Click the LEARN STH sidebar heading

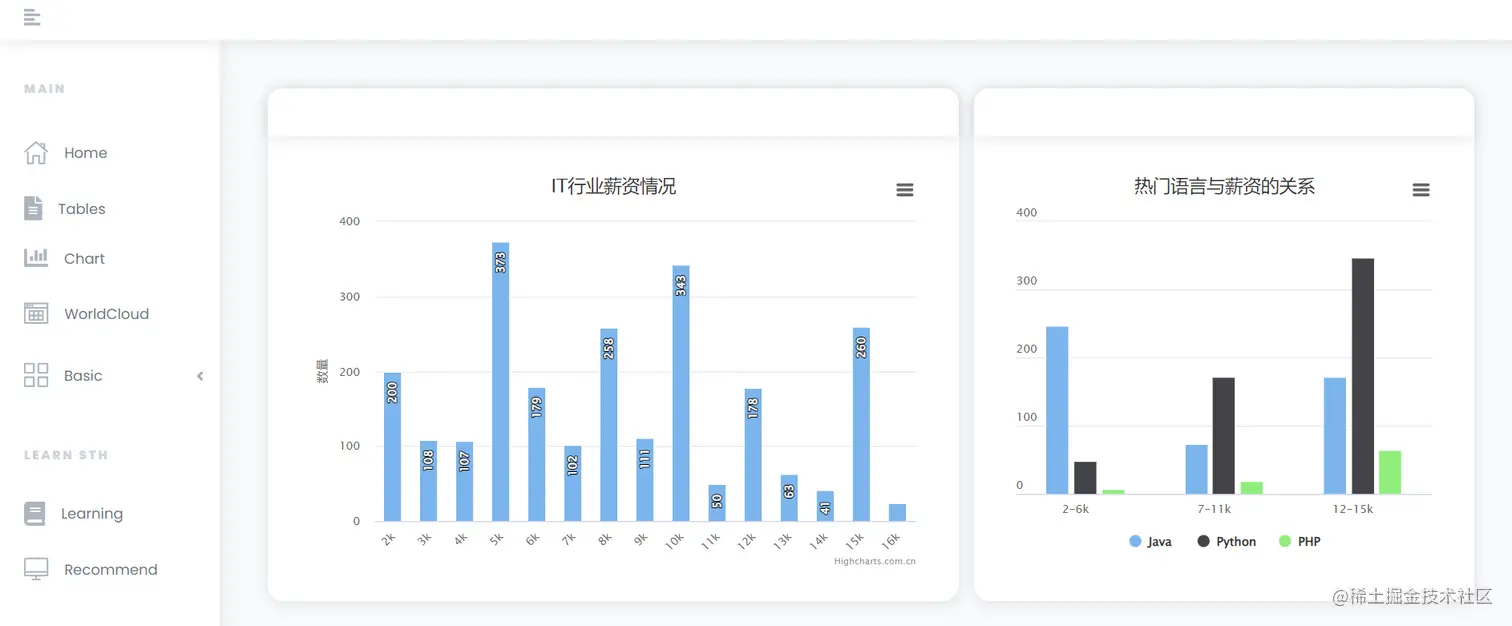[x=66, y=455]
